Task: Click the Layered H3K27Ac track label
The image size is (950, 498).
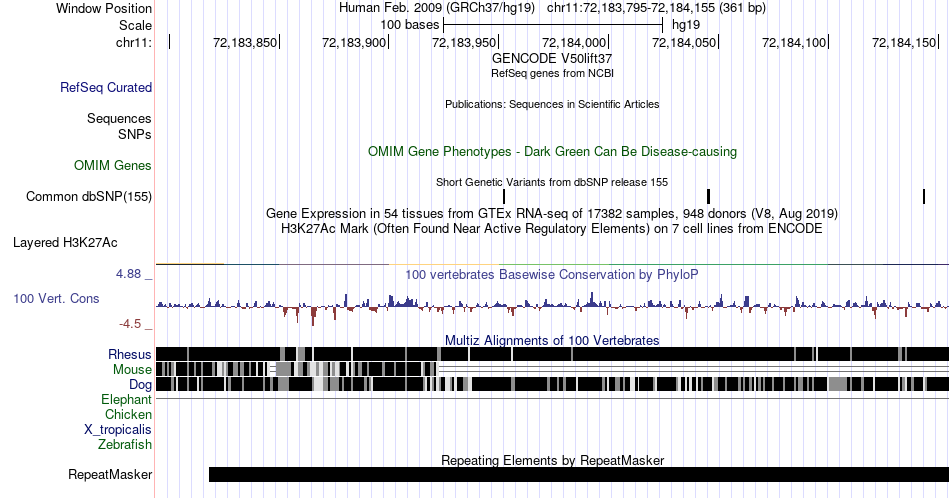Action: (65, 242)
